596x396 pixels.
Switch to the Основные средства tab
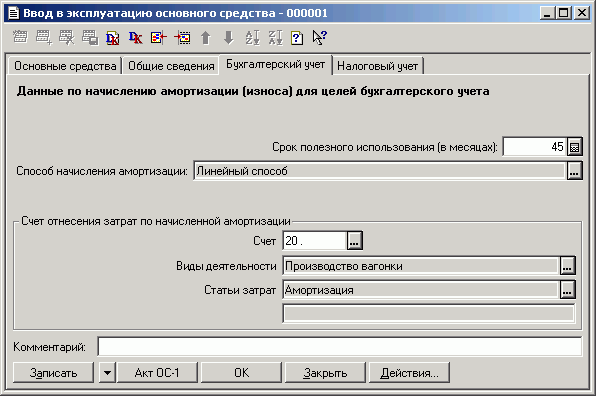(x=65, y=66)
